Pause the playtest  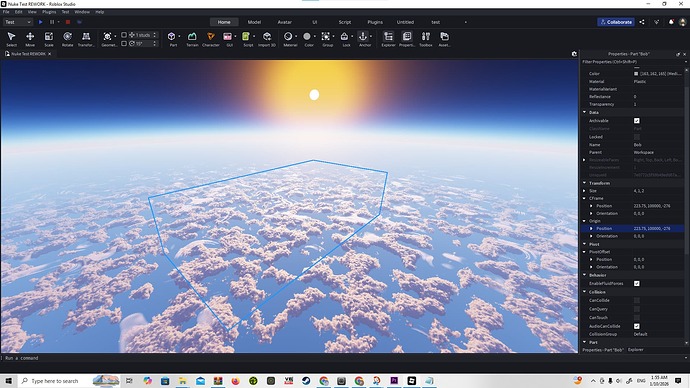[x=52, y=22]
